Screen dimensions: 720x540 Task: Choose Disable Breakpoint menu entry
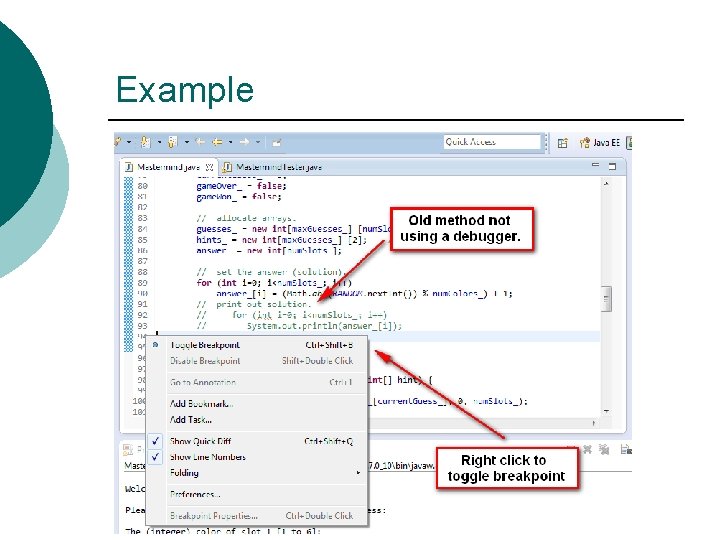(257, 361)
